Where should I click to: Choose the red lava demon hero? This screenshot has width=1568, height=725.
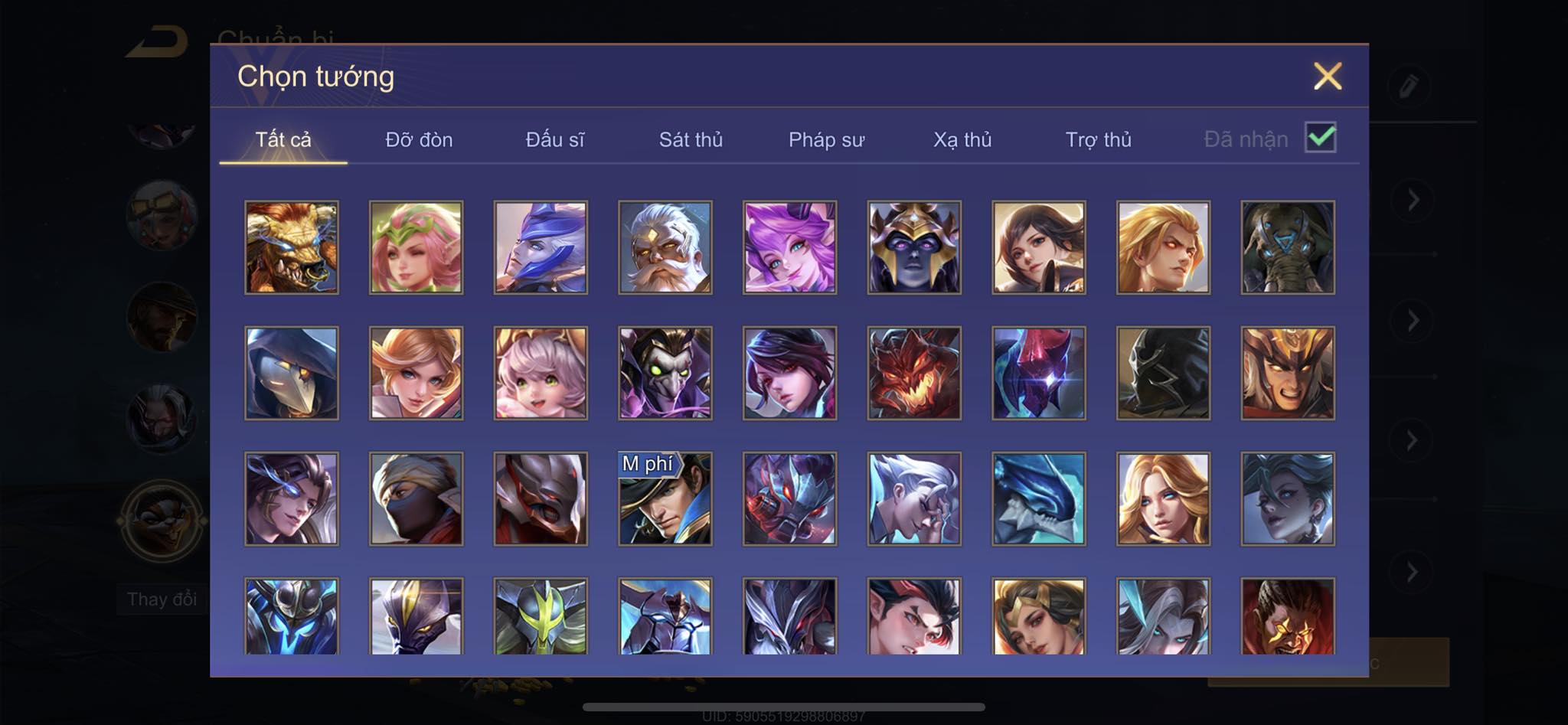pyautogui.click(x=914, y=373)
